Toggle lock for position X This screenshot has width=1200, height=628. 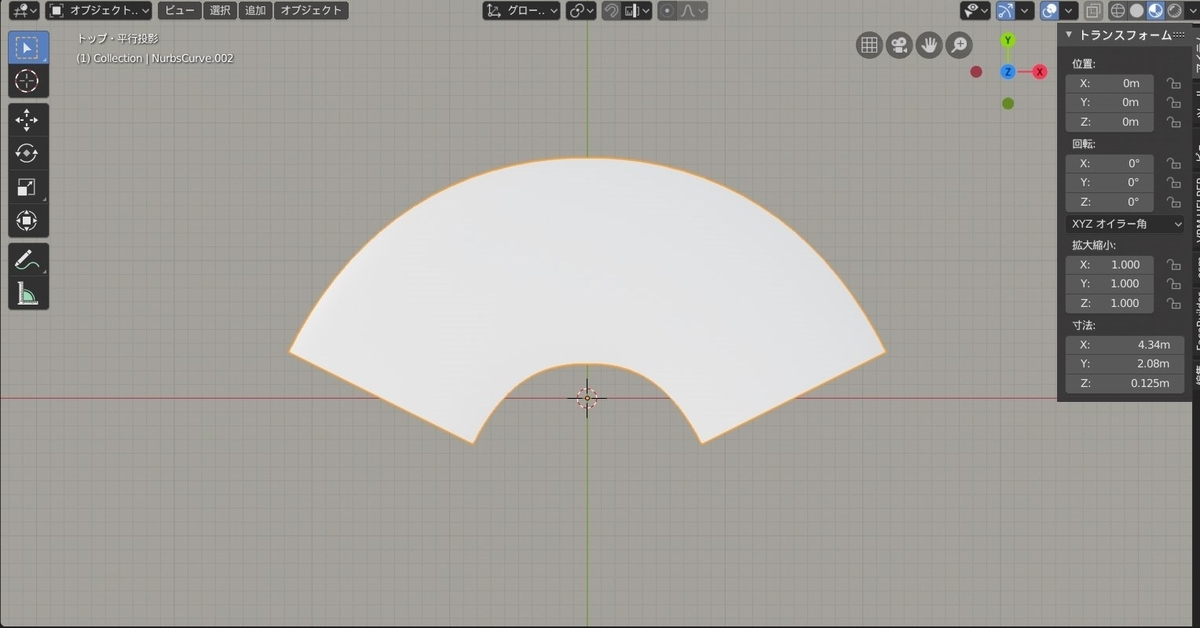(1174, 83)
